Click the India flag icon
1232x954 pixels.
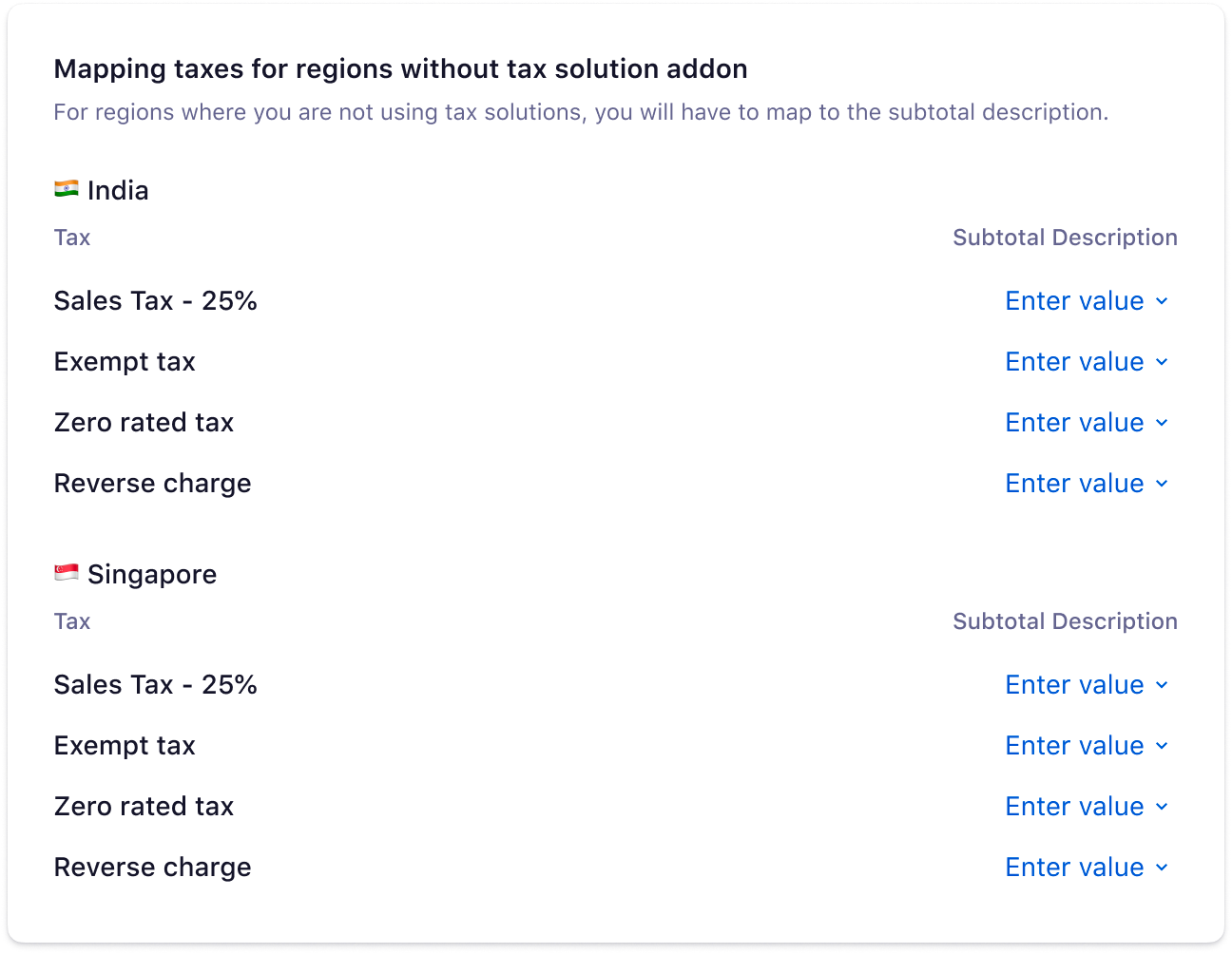pos(67,189)
